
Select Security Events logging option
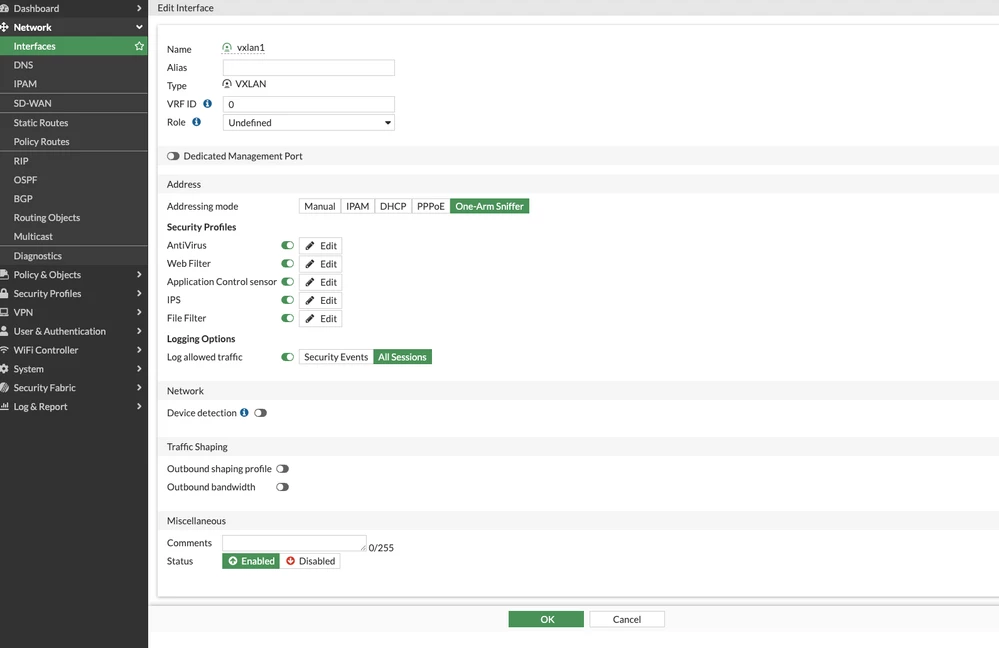(x=336, y=357)
